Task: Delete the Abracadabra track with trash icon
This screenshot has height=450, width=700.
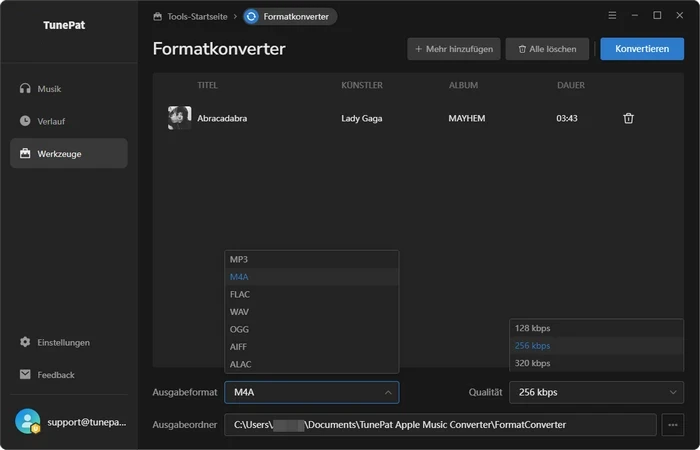Action: [628, 118]
